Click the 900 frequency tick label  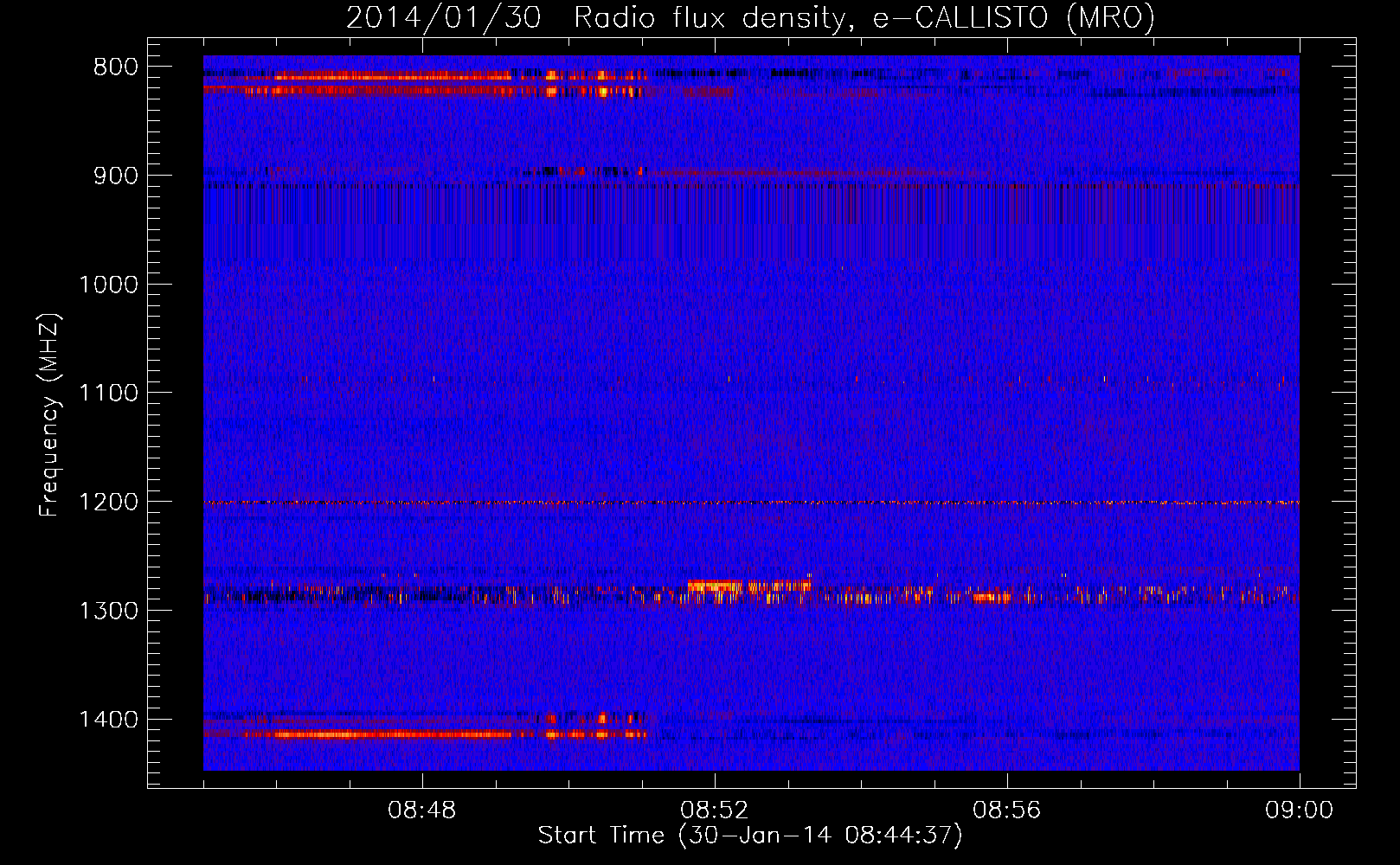(115, 176)
